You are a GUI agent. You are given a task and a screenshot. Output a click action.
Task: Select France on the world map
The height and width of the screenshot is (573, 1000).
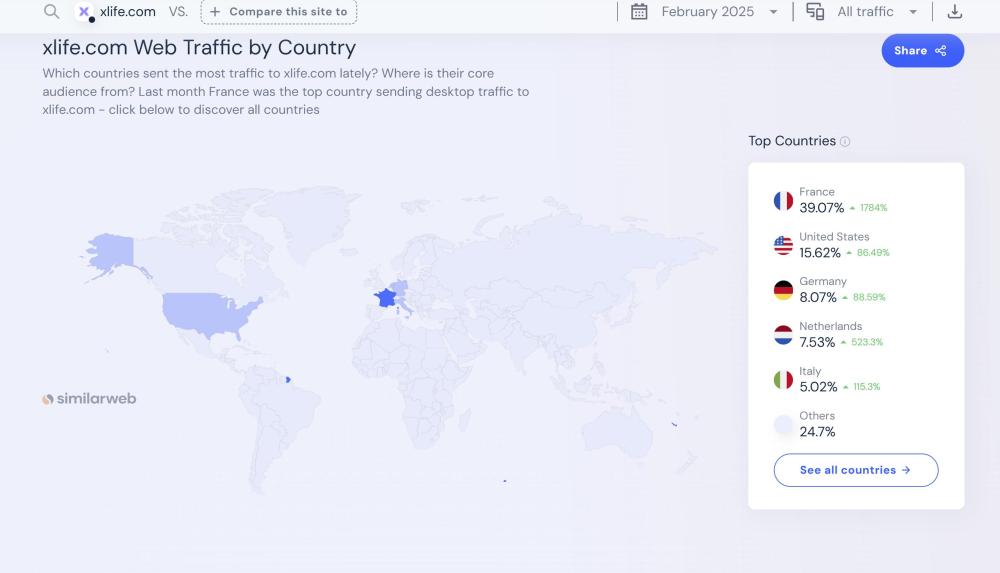point(384,298)
